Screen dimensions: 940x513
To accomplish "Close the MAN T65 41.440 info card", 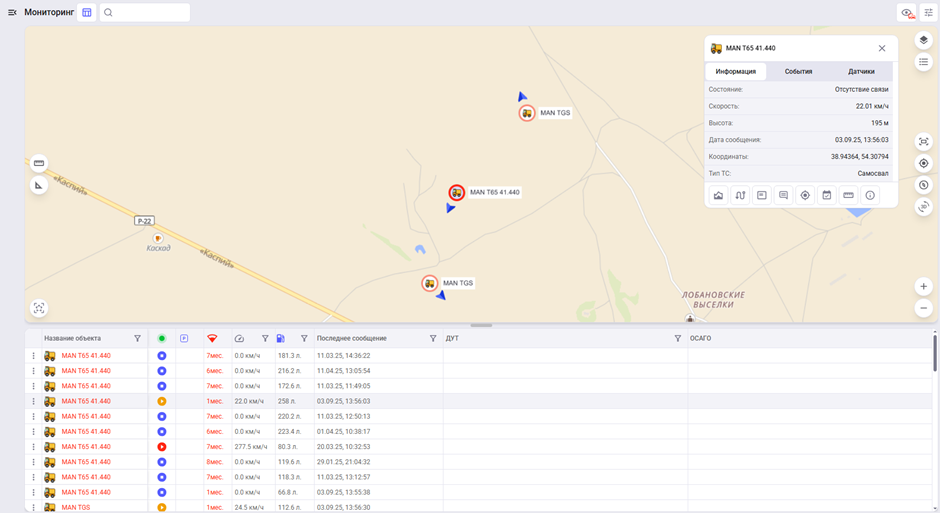I will (x=881, y=48).
